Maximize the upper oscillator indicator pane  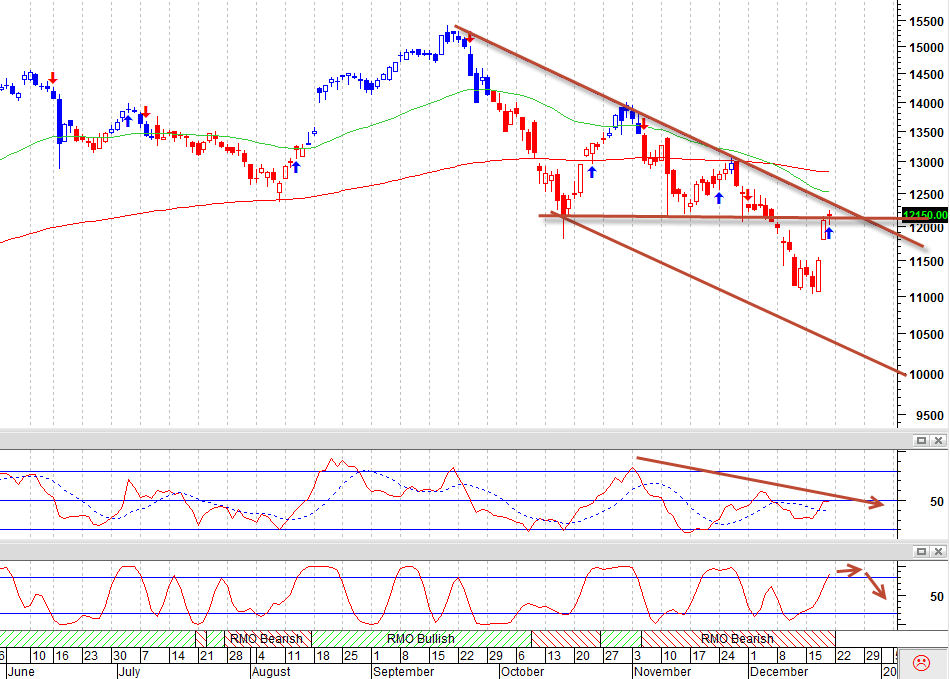(921, 440)
